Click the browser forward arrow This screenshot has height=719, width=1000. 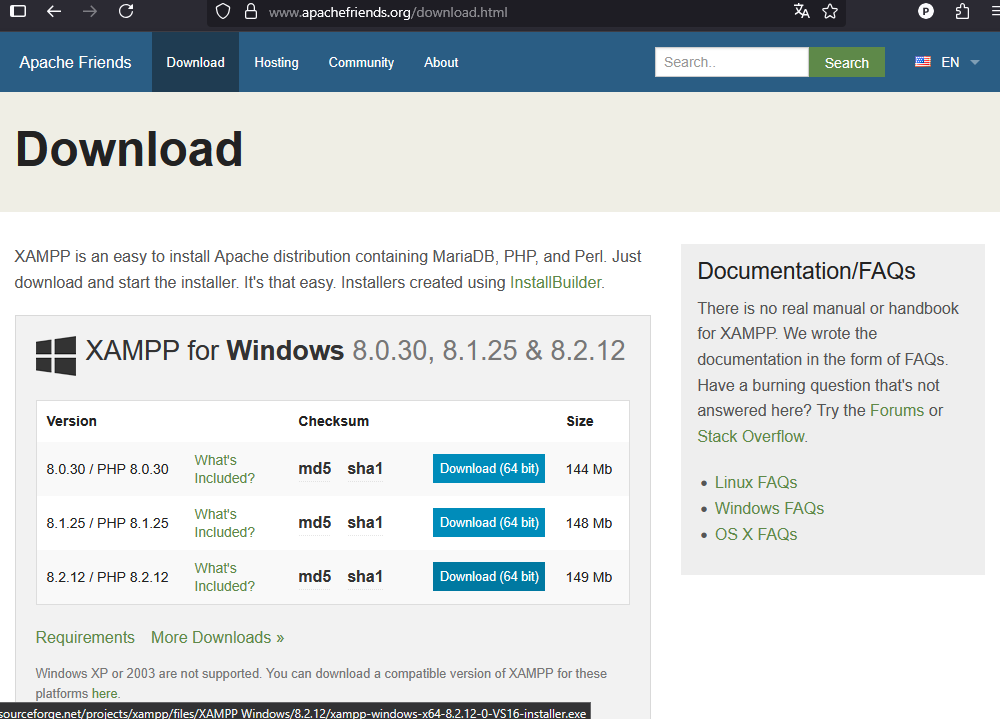tap(90, 11)
